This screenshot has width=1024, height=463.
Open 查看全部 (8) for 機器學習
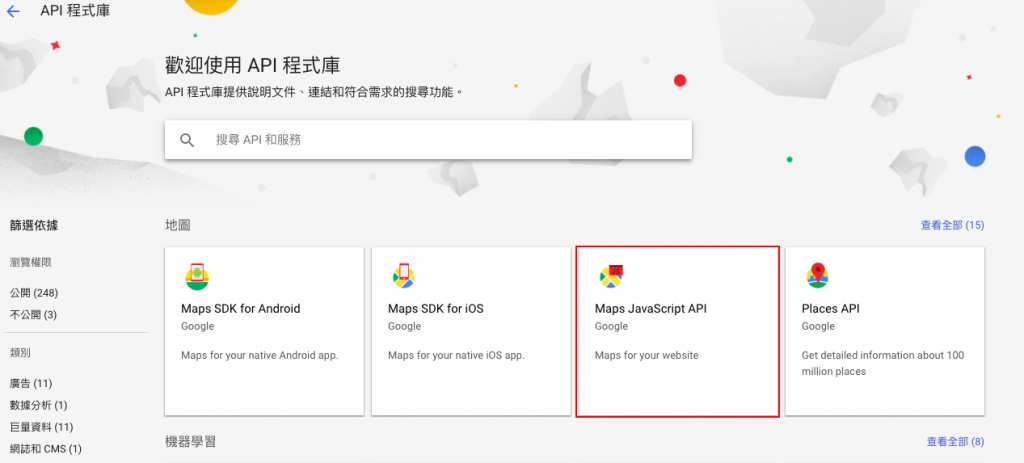(x=955, y=442)
